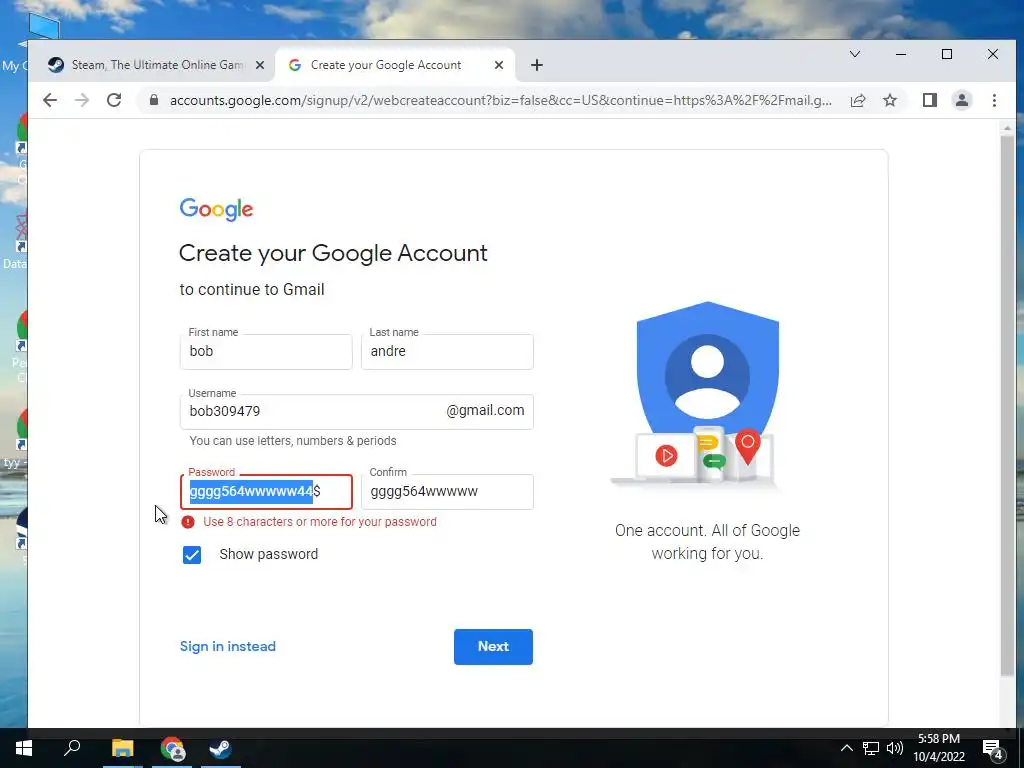1024x768 pixels.
Task: Click the Confirm password field
Action: (x=447, y=492)
